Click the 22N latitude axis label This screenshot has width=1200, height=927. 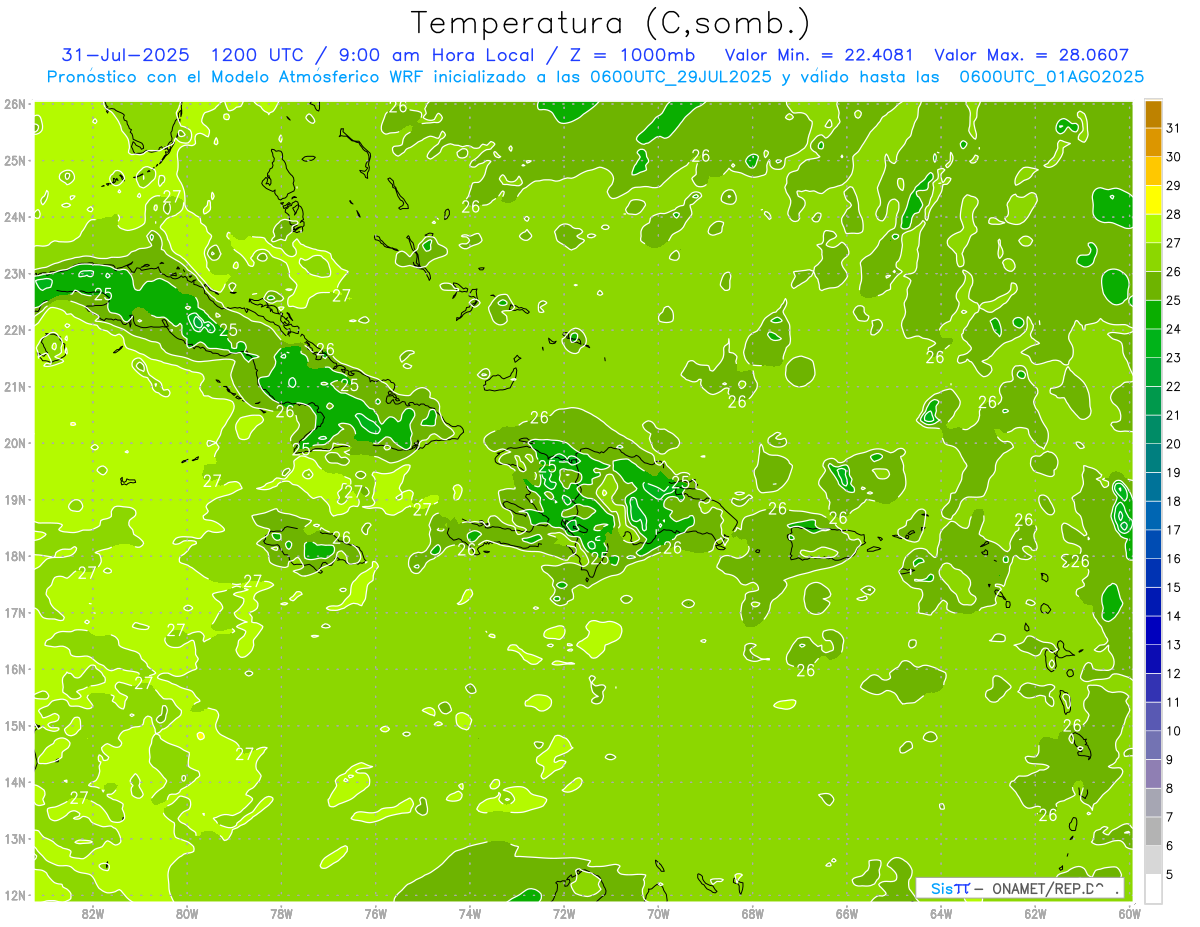point(14,330)
